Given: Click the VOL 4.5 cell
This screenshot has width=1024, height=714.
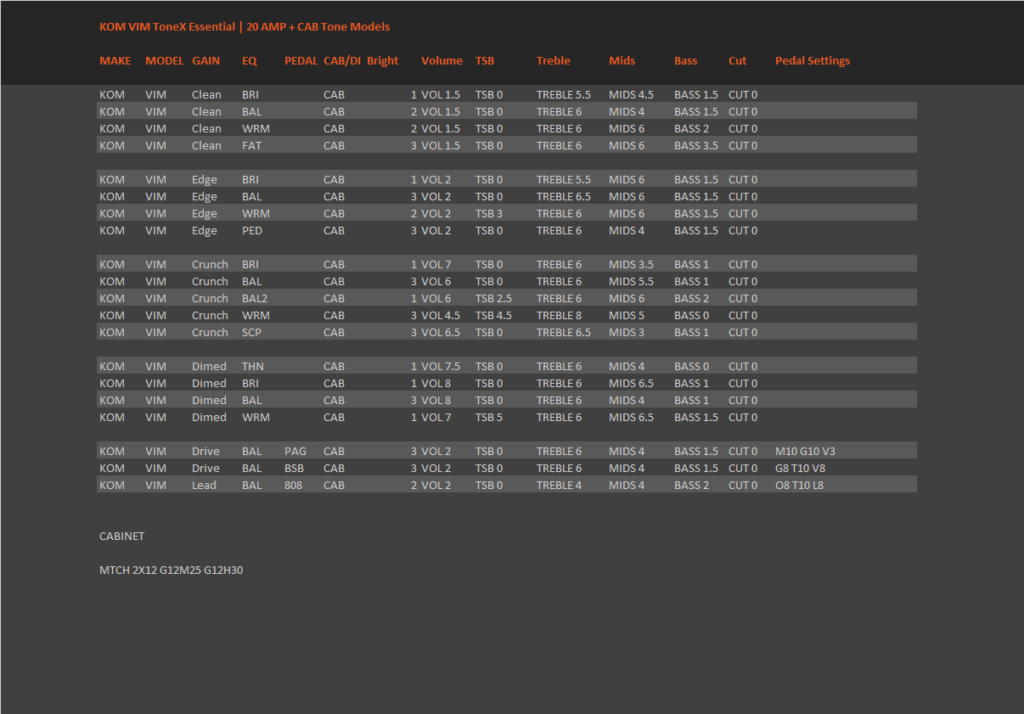Looking at the screenshot, I should pos(440,316).
